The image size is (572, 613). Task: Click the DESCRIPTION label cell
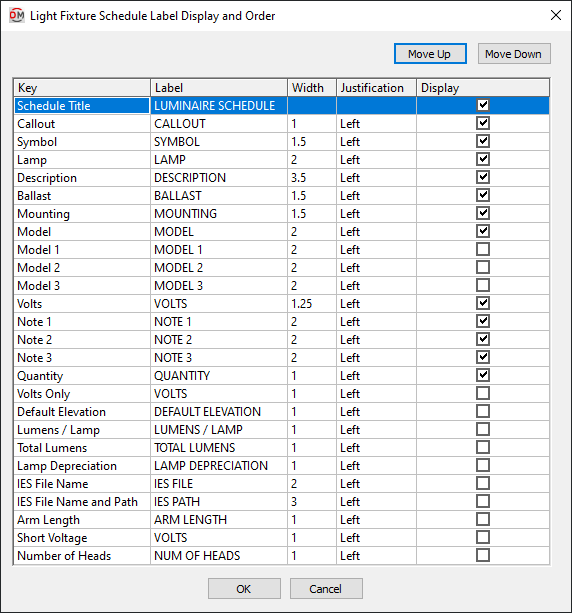(x=219, y=177)
